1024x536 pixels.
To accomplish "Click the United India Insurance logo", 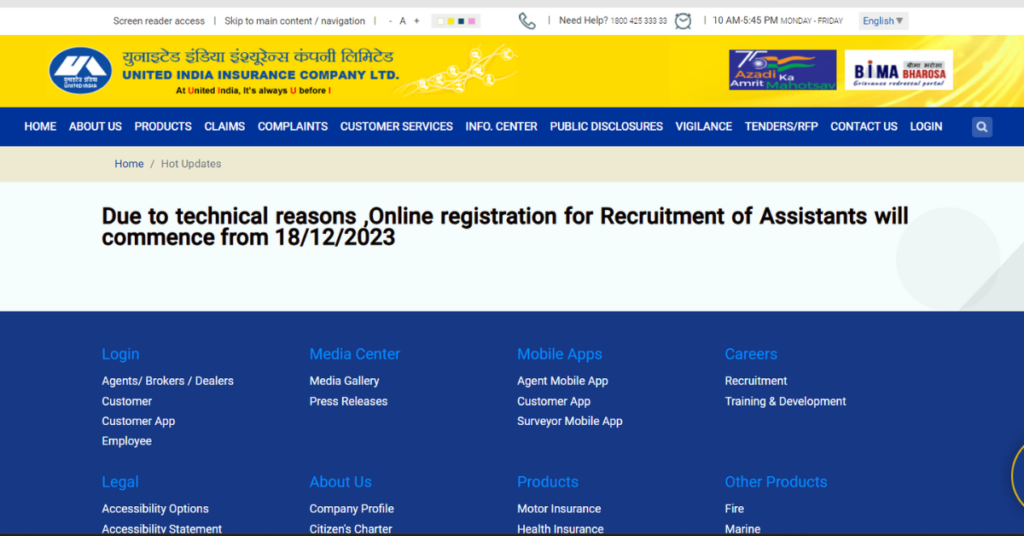I will pyautogui.click(x=80, y=71).
